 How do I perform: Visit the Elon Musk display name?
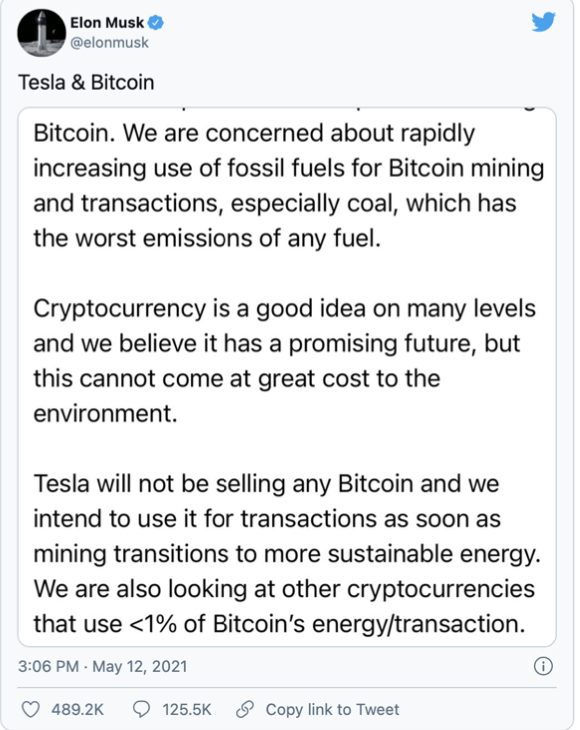tap(107, 22)
